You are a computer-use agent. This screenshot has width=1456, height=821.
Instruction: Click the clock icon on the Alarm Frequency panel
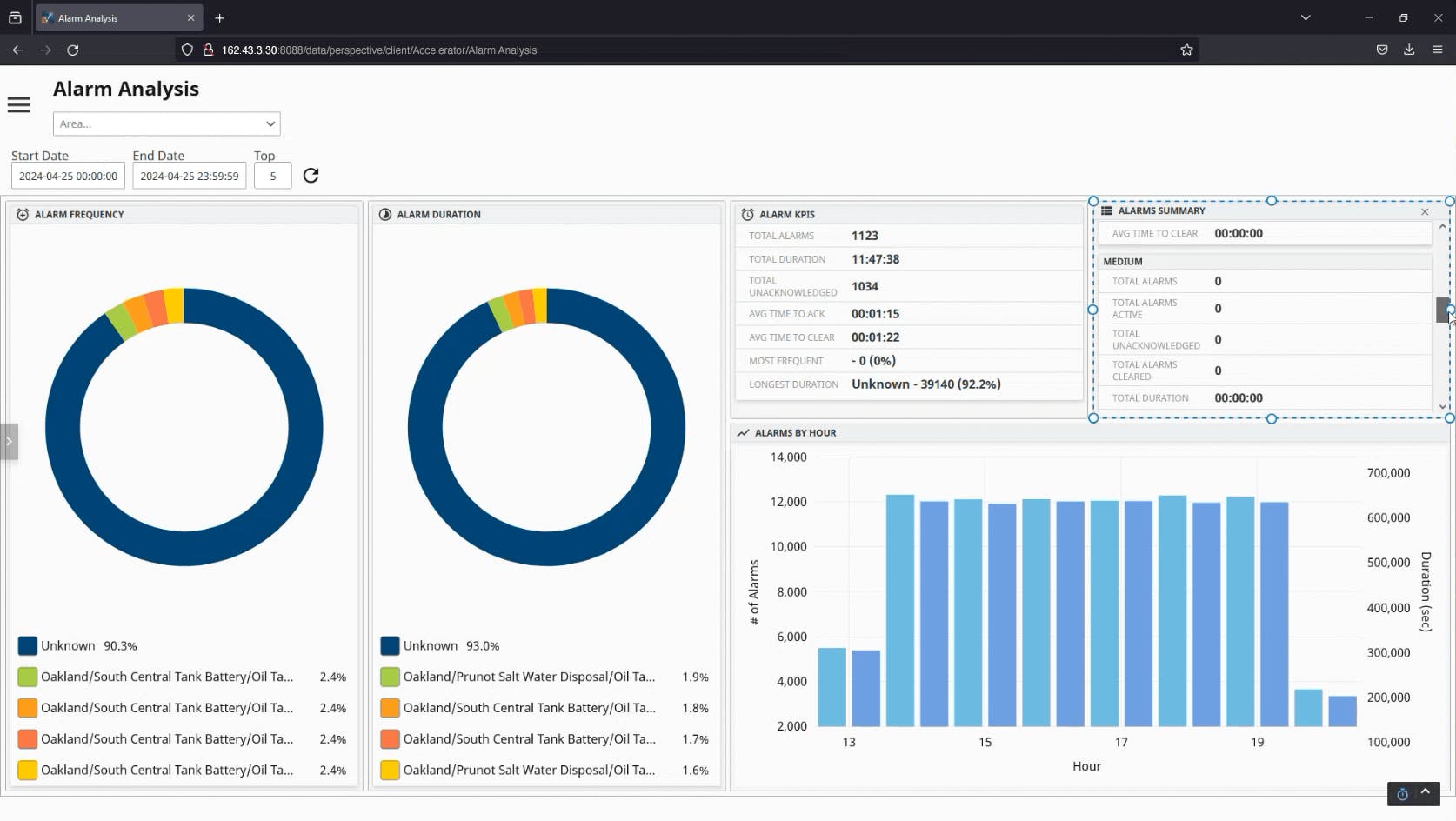[x=22, y=214]
